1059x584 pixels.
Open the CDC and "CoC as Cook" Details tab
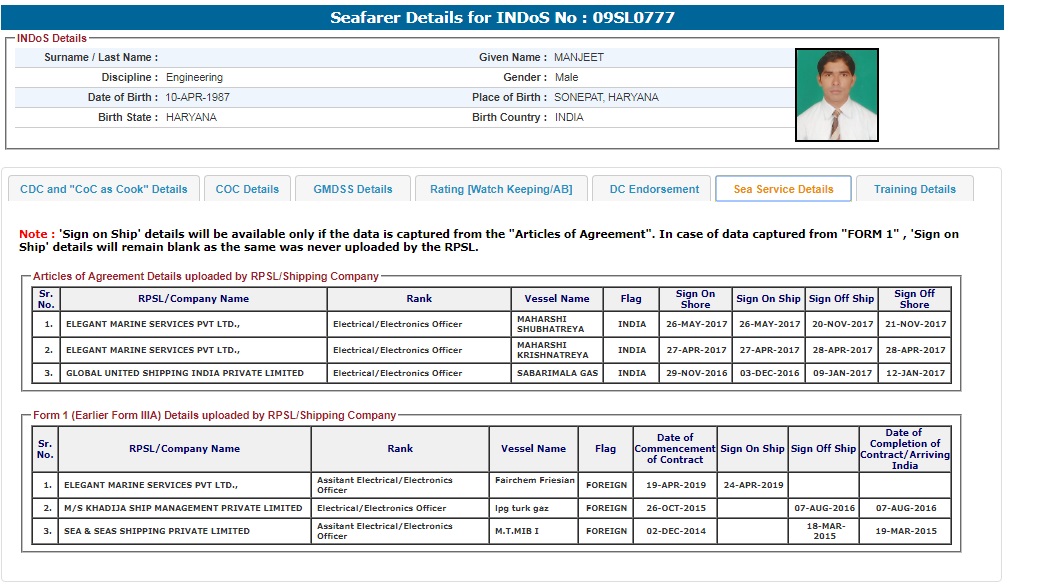pos(104,189)
